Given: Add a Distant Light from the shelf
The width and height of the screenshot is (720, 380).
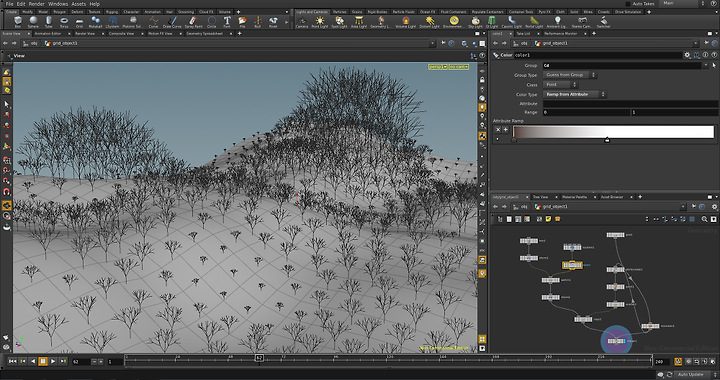Looking at the screenshot, I should coord(429,22).
